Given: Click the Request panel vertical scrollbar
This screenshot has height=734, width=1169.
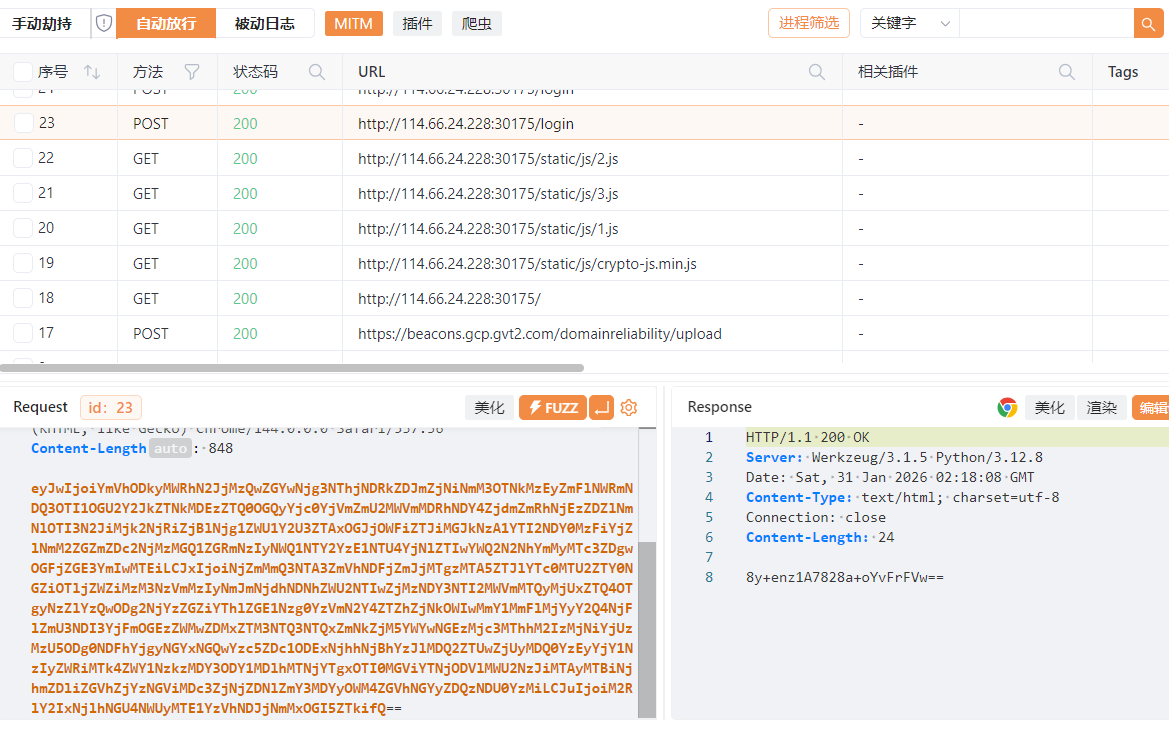Looking at the screenshot, I should (x=647, y=630).
